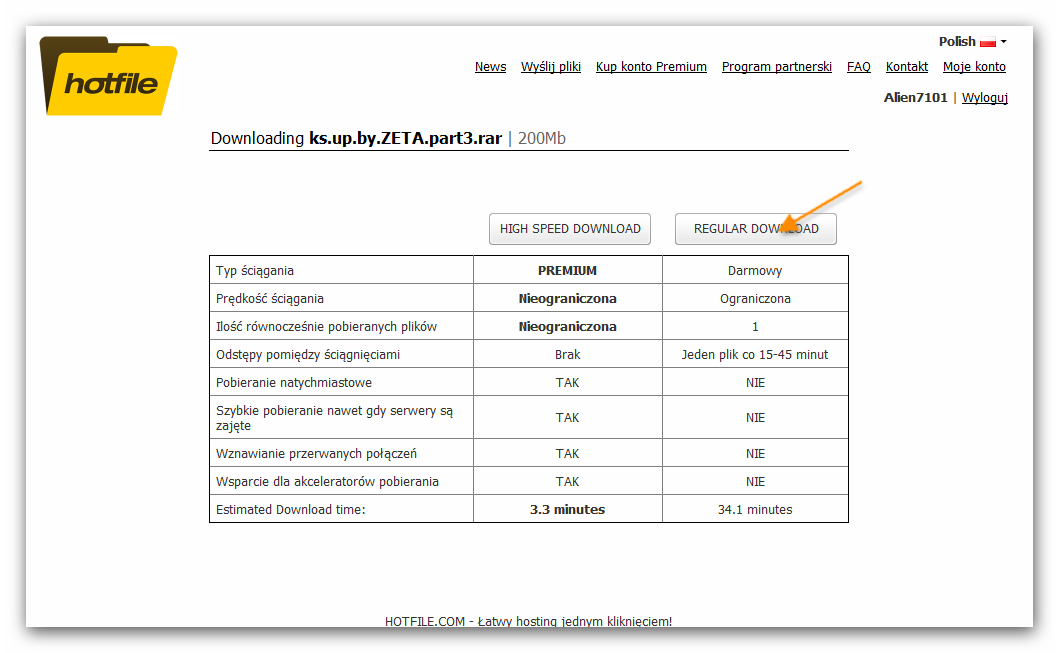Click 'Estimated Download time:' label
The width and height of the screenshot is (1059, 653).
tap(290, 510)
